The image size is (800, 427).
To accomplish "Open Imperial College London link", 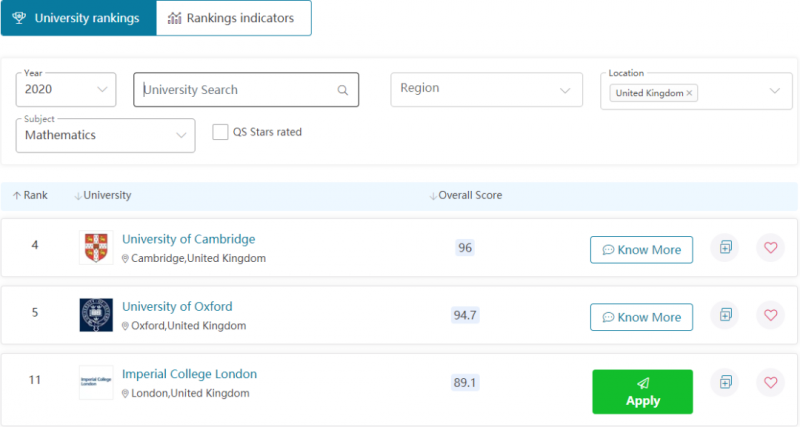I will tap(189, 374).
